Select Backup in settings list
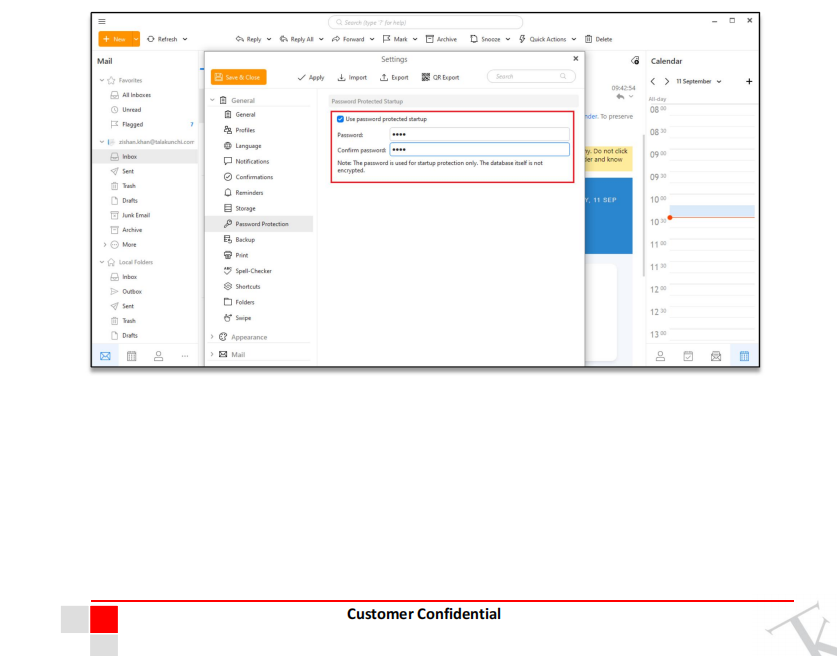837x656 pixels. click(x=245, y=240)
